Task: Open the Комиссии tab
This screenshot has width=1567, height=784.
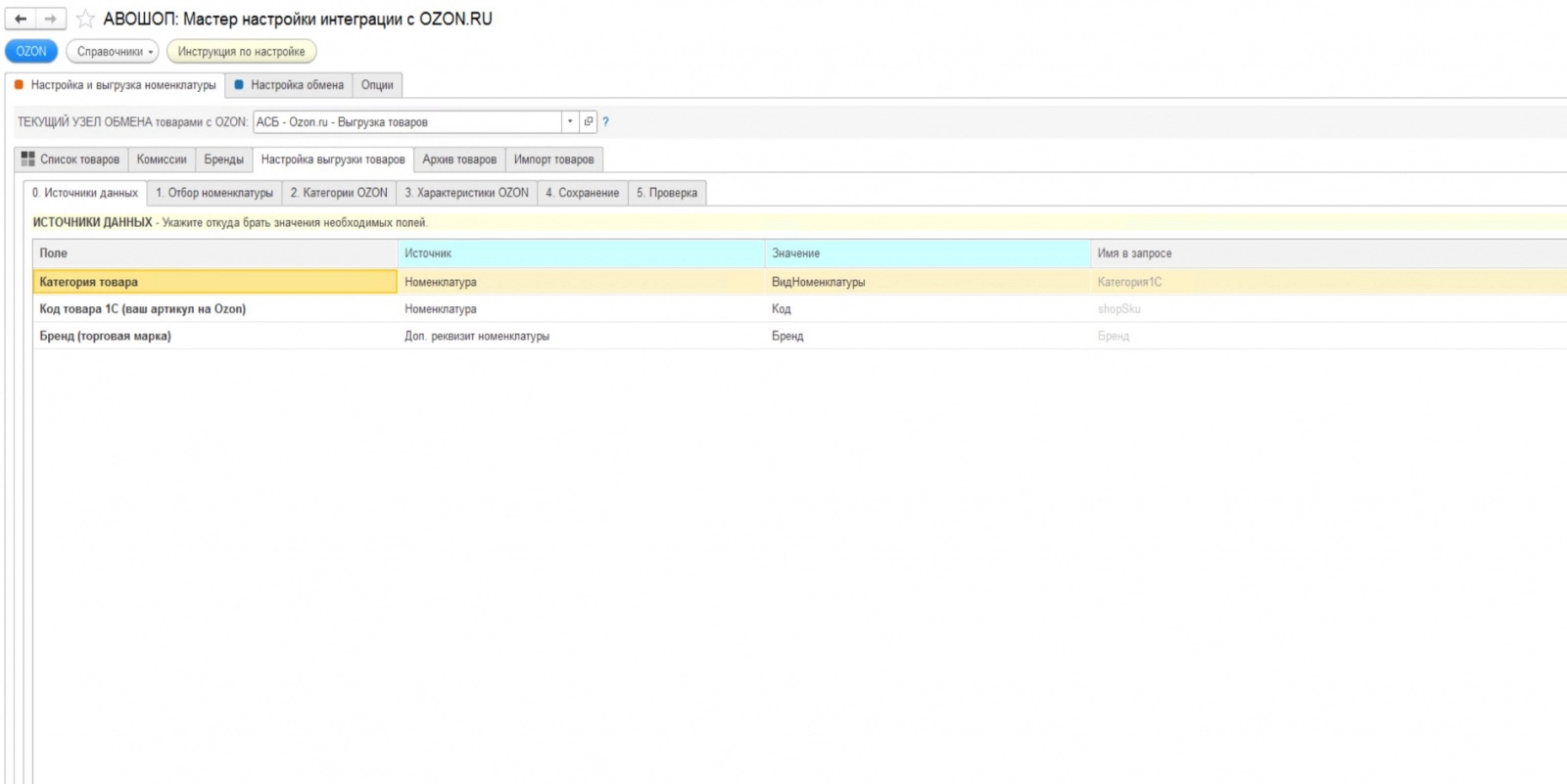Action: [162, 160]
